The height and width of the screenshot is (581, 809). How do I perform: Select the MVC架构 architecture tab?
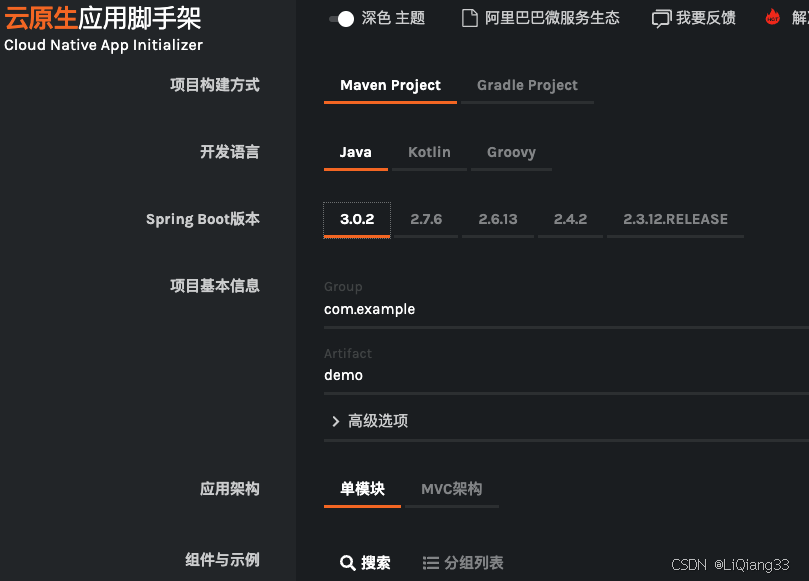click(451, 489)
